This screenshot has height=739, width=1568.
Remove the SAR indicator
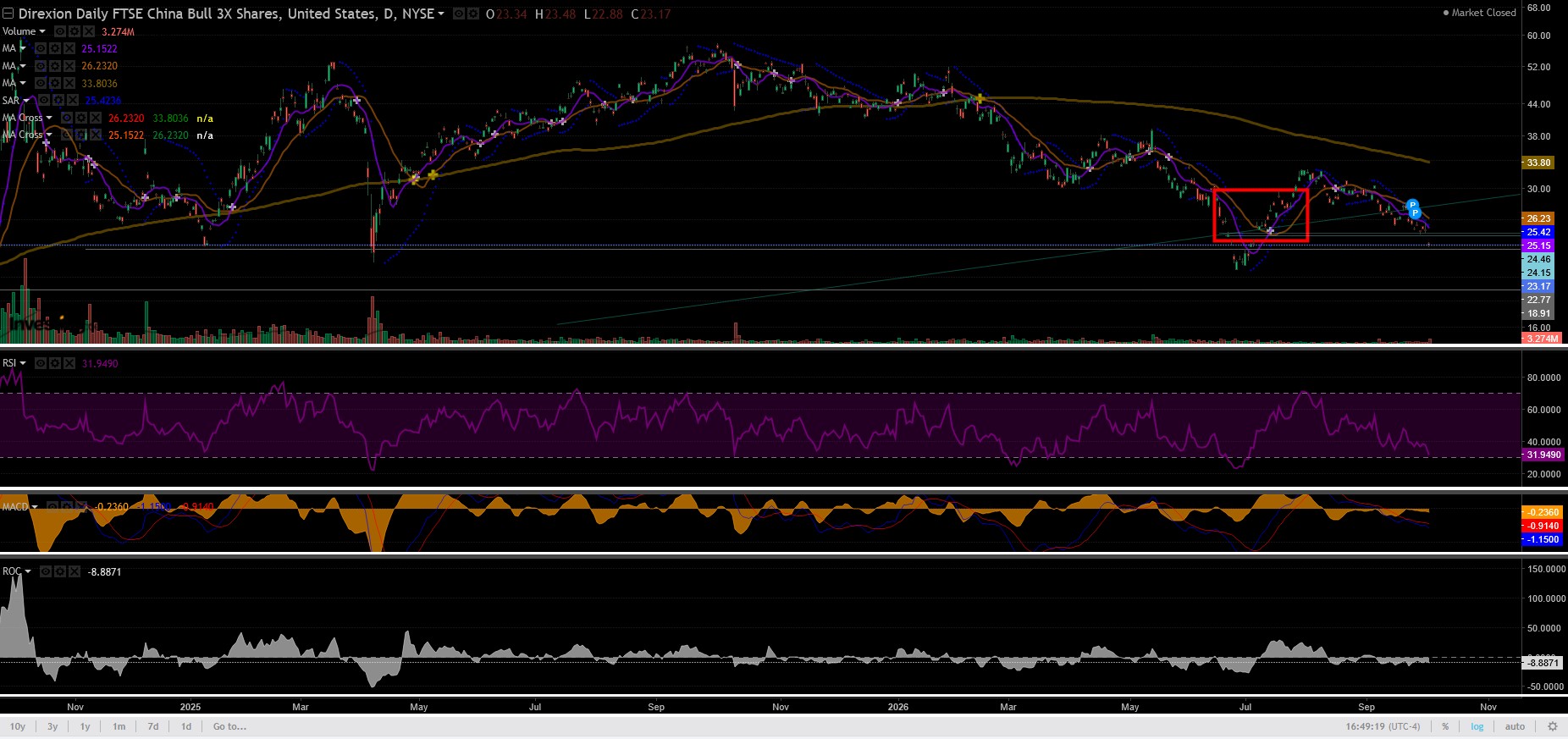(x=72, y=100)
